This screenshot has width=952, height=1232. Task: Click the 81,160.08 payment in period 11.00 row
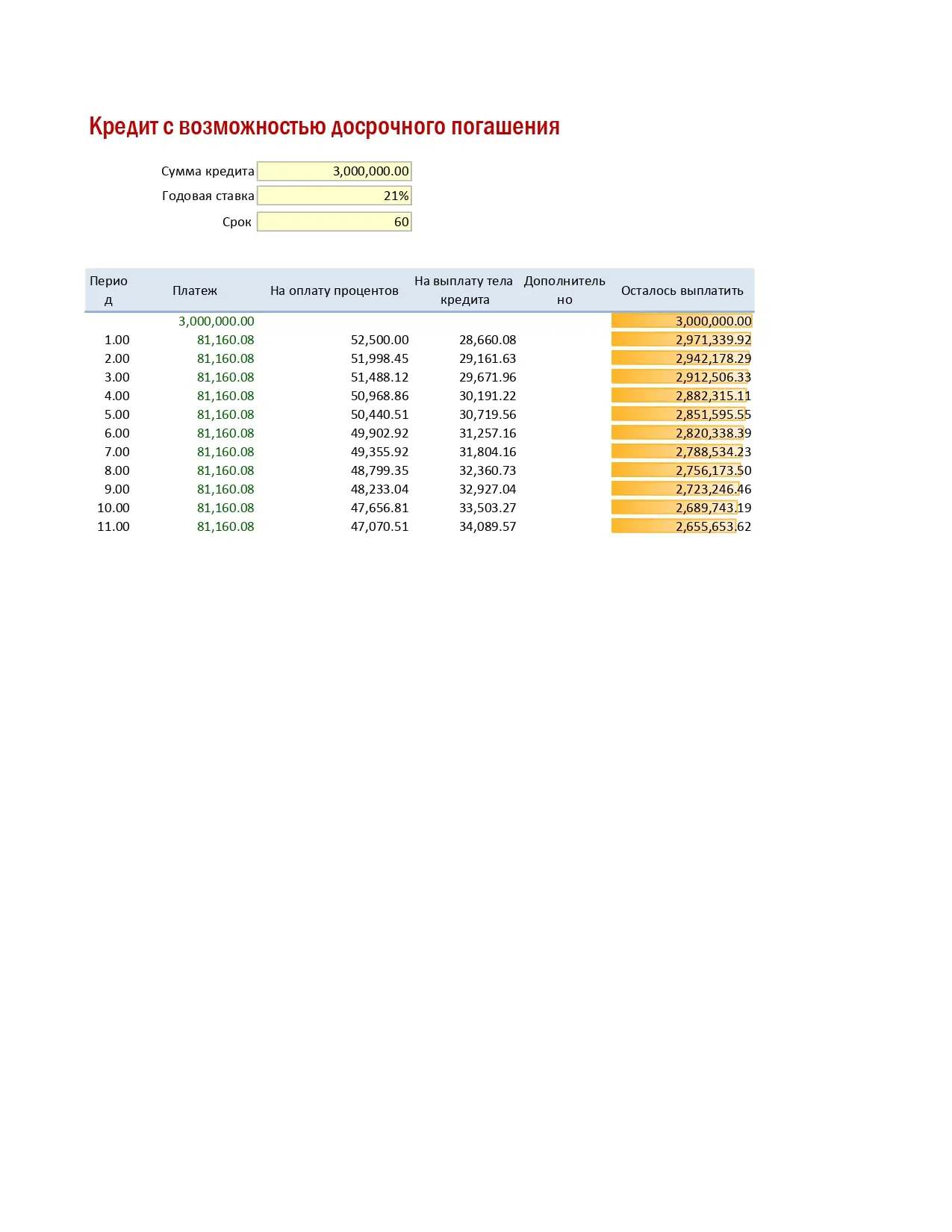coord(225,526)
